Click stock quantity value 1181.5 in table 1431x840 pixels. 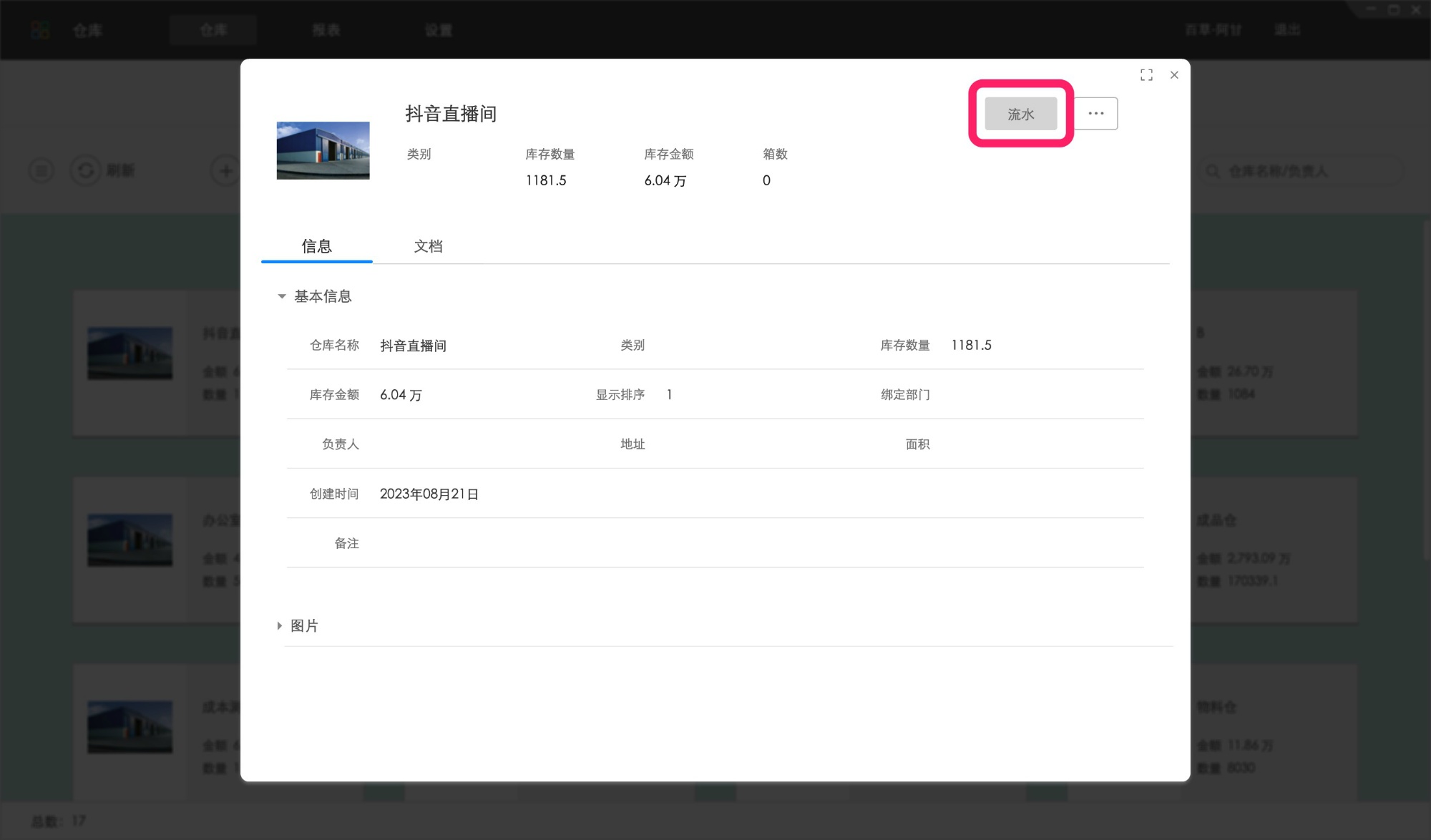971,345
